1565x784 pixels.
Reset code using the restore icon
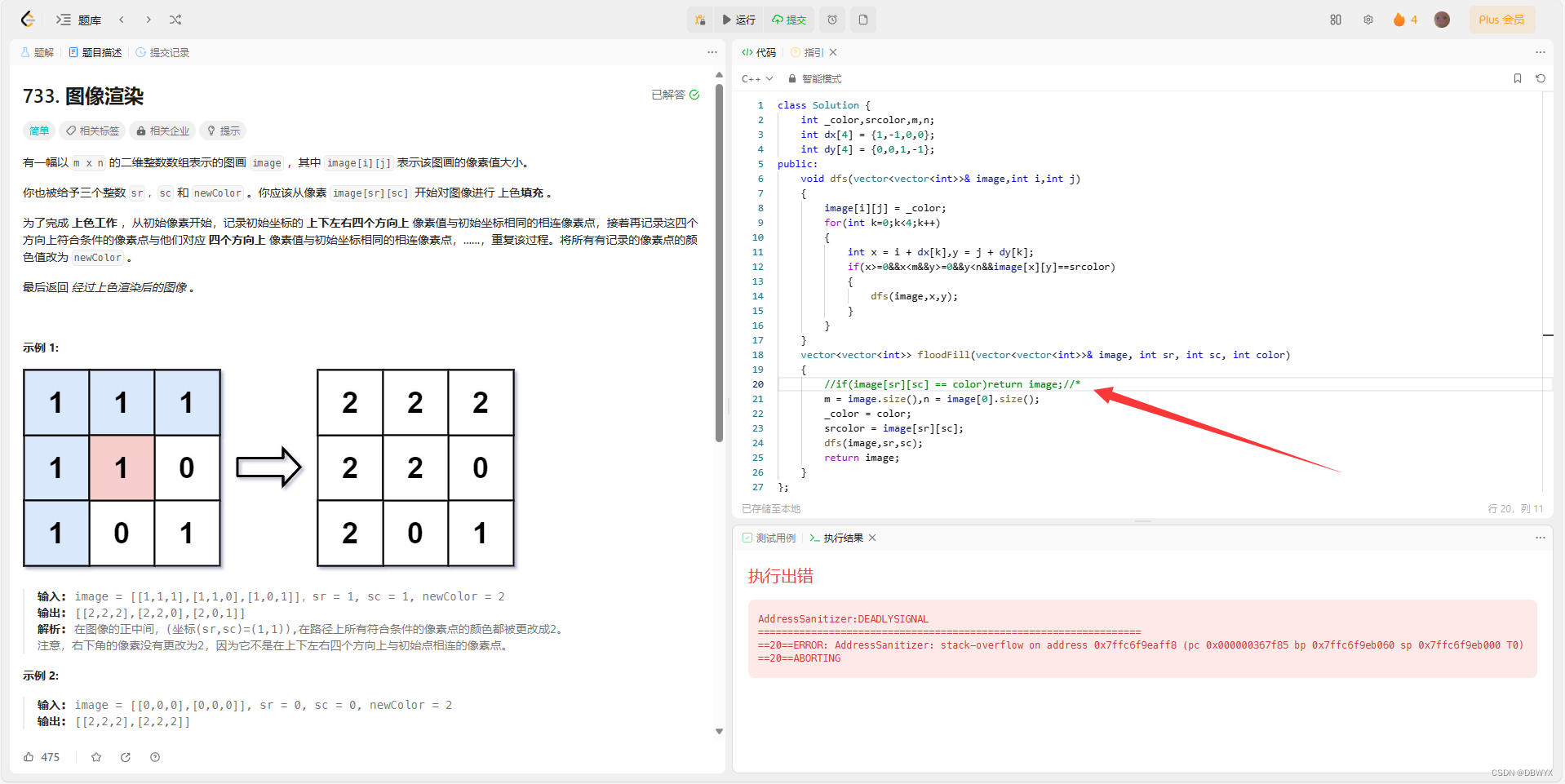(x=1541, y=78)
